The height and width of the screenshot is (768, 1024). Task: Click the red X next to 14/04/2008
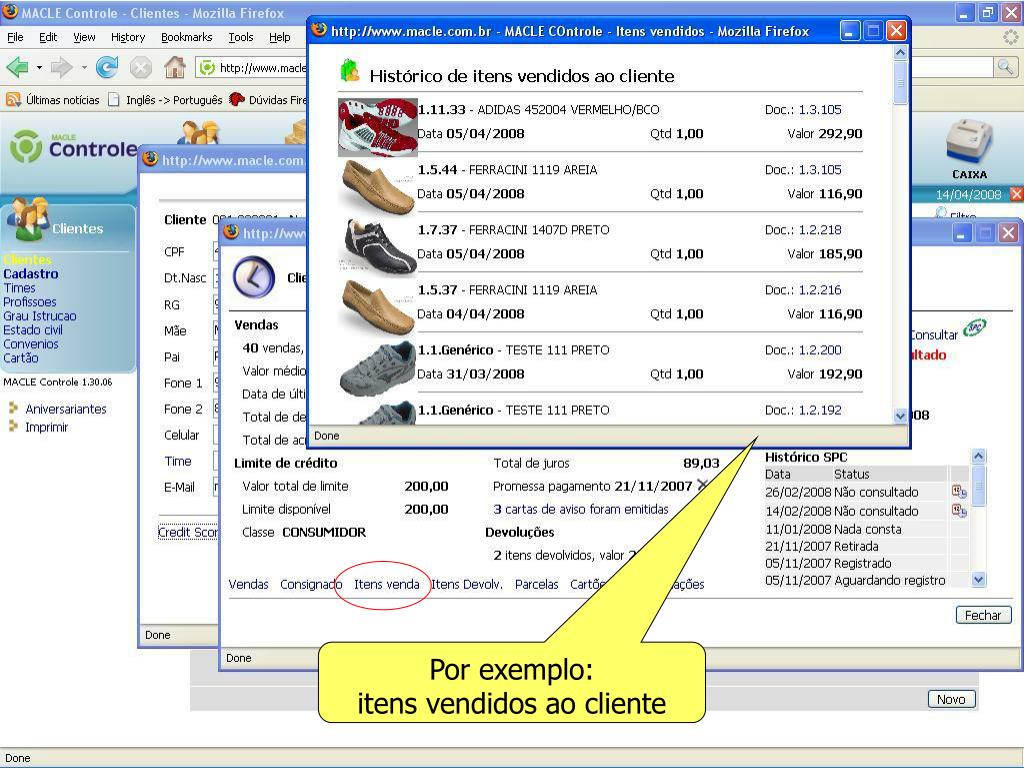tap(1016, 194)
